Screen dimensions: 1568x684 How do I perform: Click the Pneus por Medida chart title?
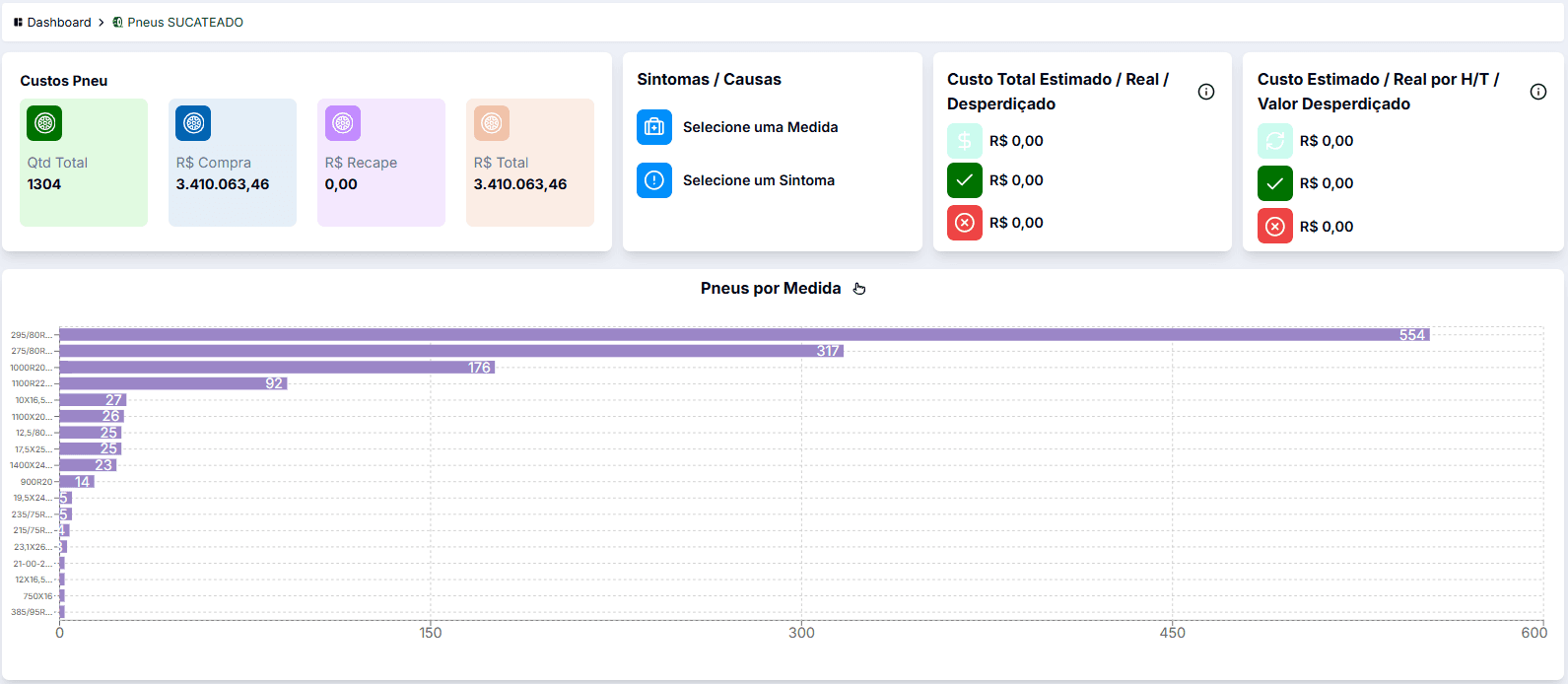[x=771, y=288]
